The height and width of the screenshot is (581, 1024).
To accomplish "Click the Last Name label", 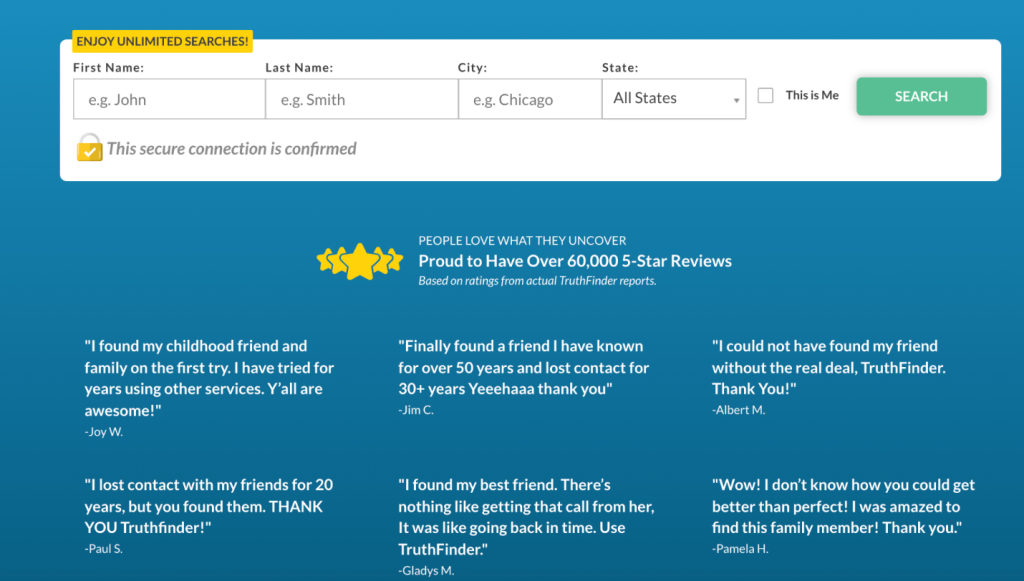I will (x=299, y=67).
